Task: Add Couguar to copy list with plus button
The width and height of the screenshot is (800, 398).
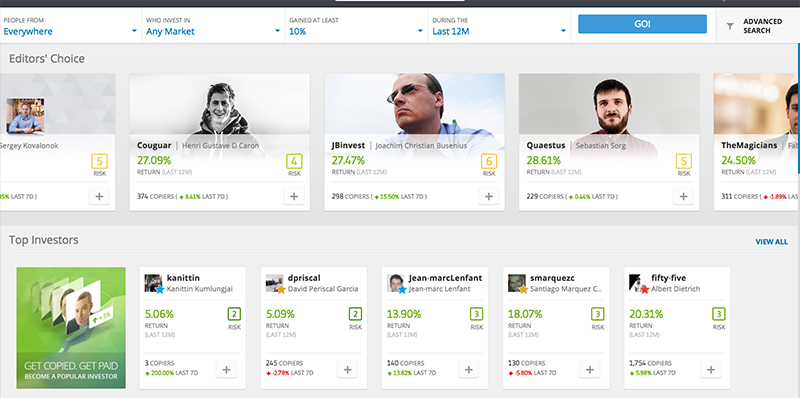Action: click(x=294, y=196)
